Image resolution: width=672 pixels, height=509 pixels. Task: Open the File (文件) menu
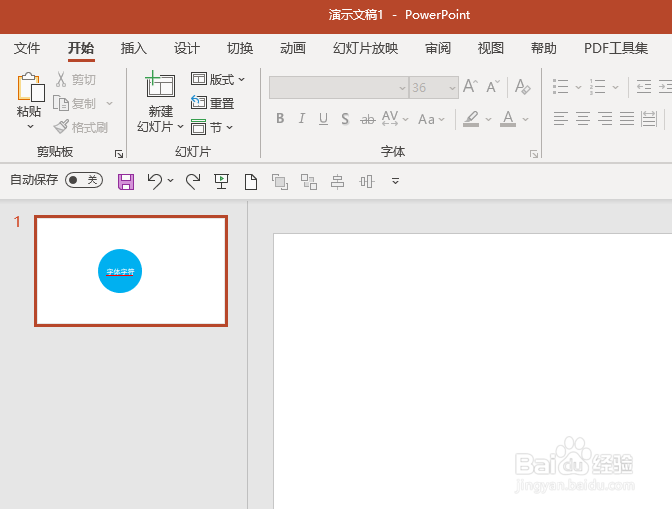click(x=27, y=48)
